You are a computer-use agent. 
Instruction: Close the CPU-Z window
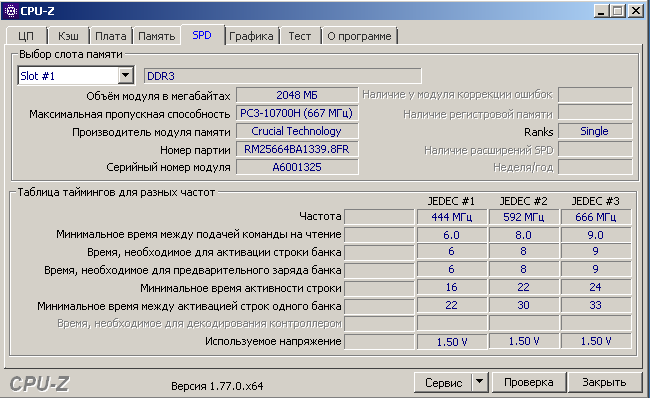pos(635,11)
